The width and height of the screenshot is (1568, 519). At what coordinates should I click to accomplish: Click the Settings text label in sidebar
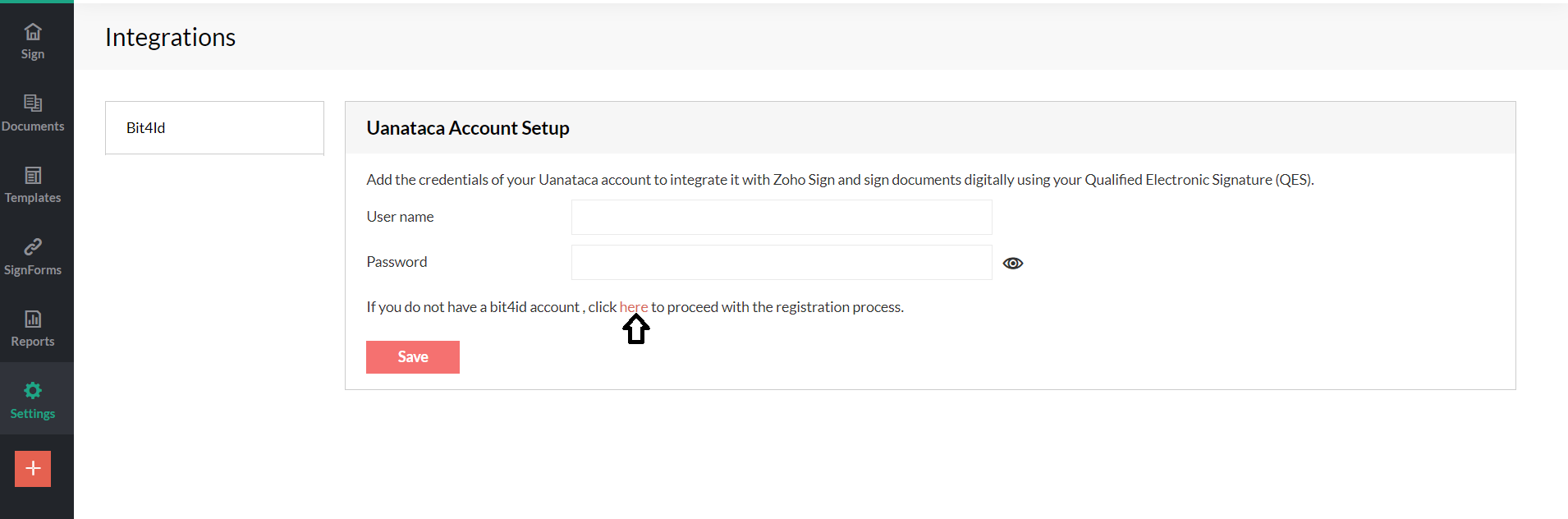click(x=33, y=414)
